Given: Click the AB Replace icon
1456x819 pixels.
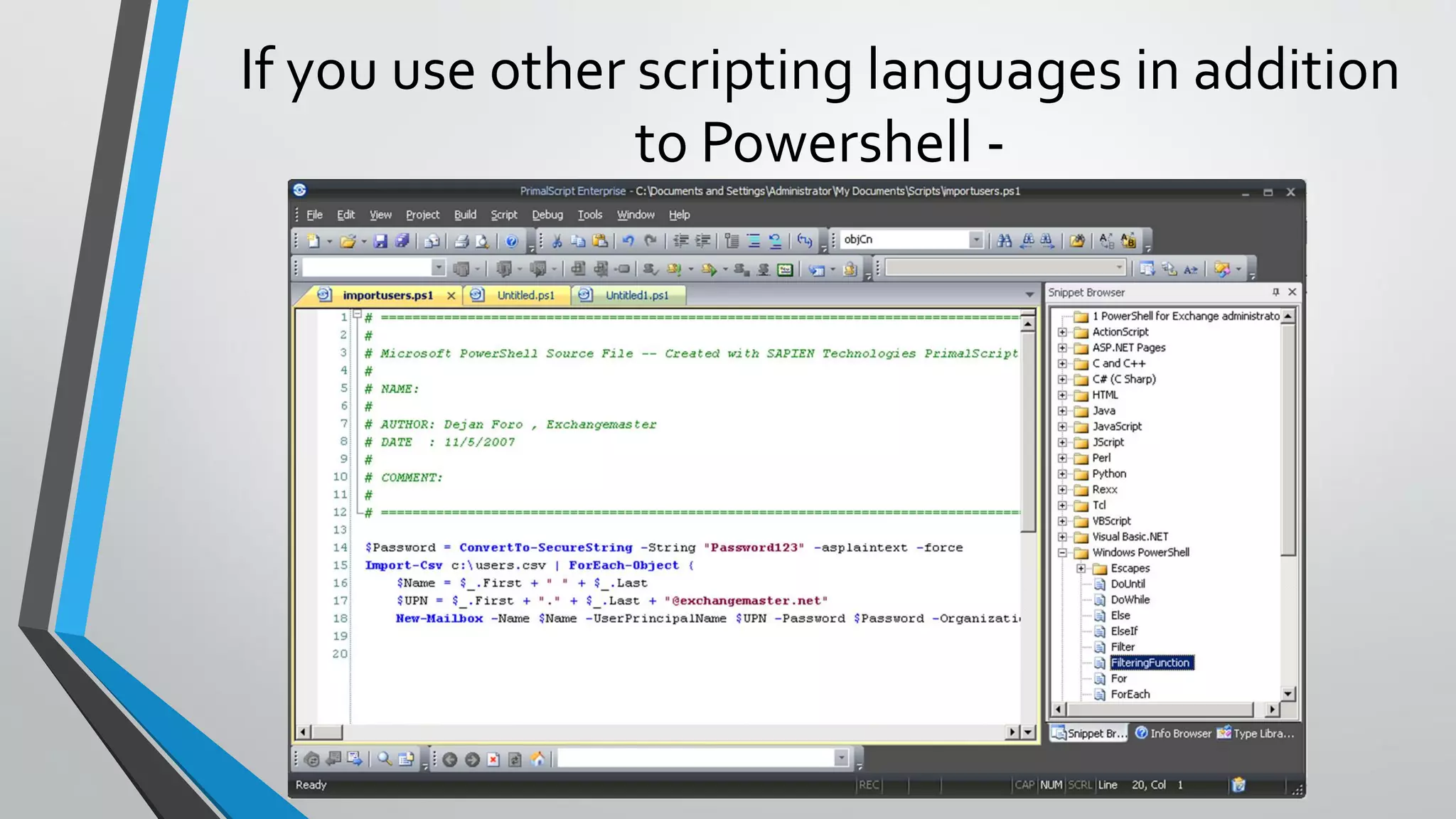Looking at the screenshot, I should [1107, 241].
